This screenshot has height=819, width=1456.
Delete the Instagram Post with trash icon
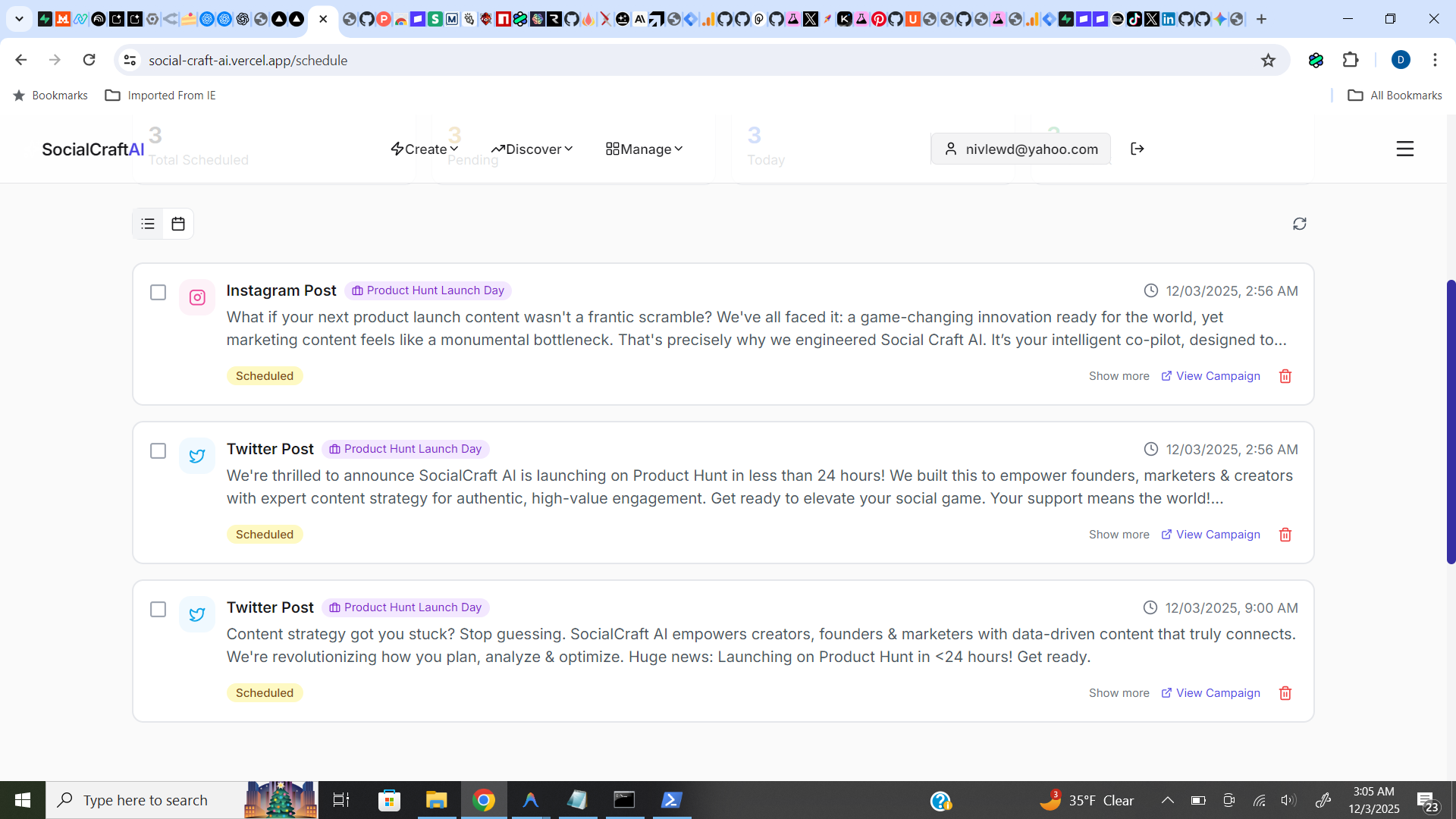tap(1285, 376)
